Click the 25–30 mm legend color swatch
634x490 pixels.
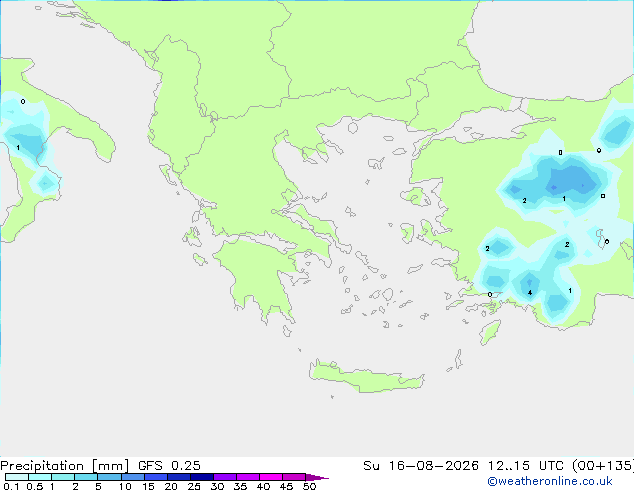[x=202, y=477]
